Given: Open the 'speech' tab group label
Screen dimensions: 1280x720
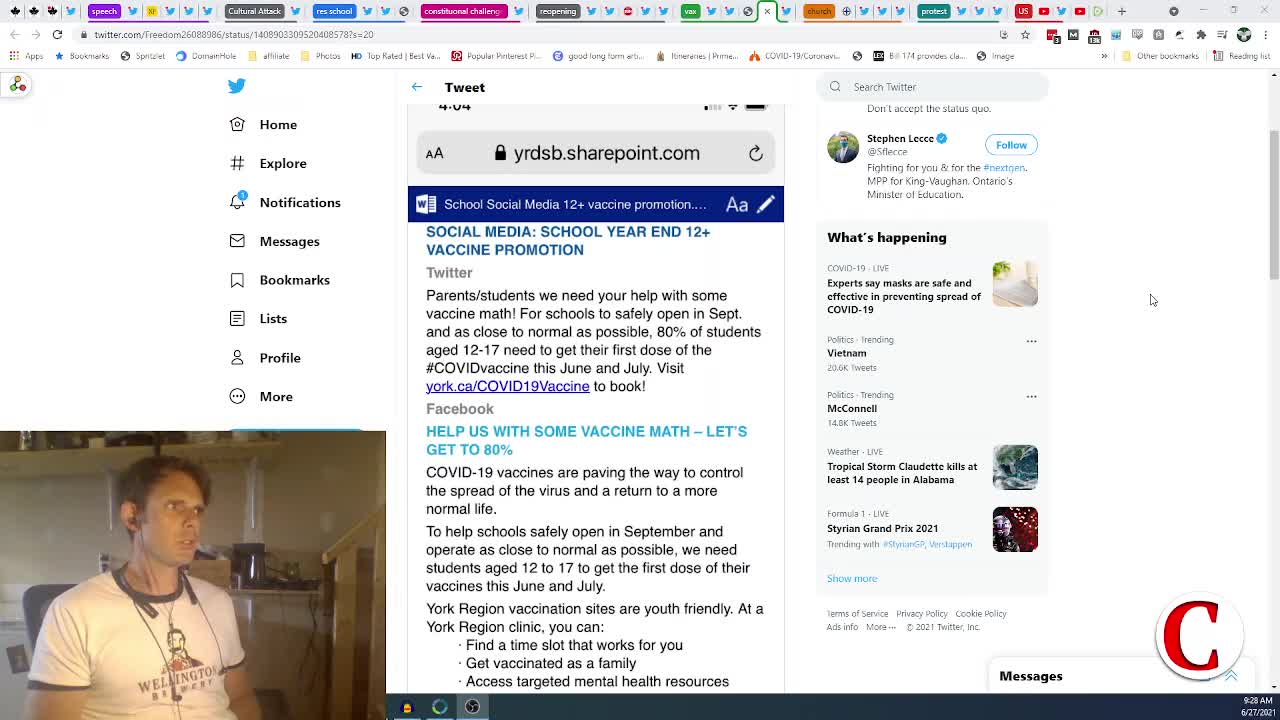Looking at the screenshot, I should pyautogui.click(x=104, y=11).
